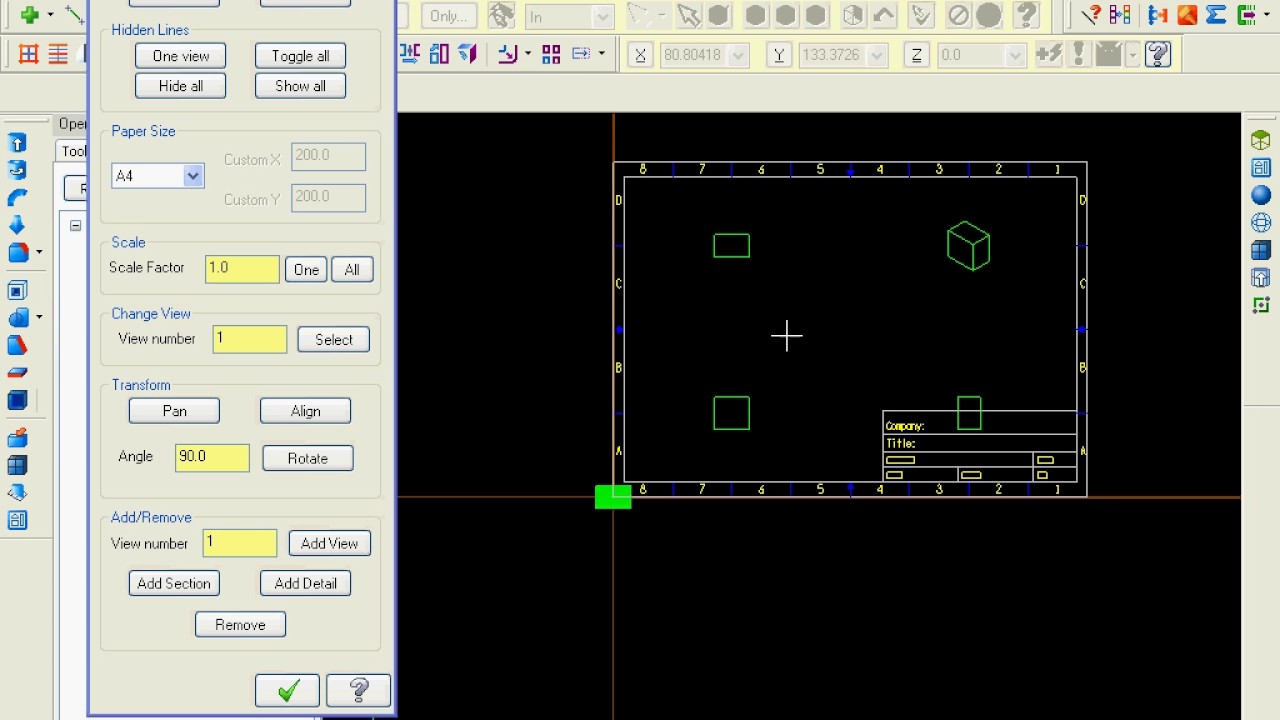Click the green plus create icon
Viewport: 1280px width, 720px height.
[29, 15]
